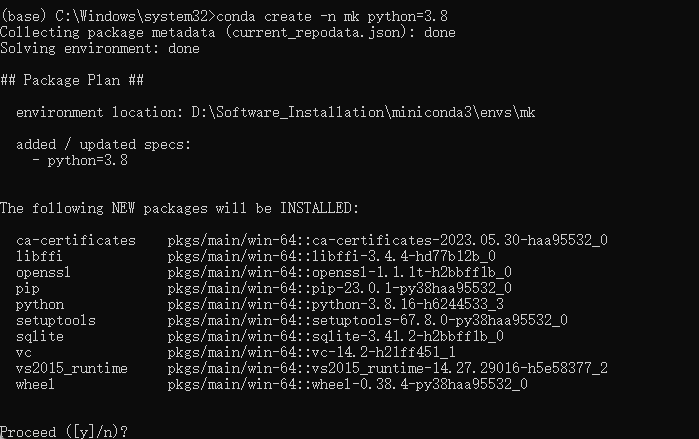This screenshot has width=699, height=439.
Task: Click the NEW packages will be INSTALLED line
Action: (179, 209)
